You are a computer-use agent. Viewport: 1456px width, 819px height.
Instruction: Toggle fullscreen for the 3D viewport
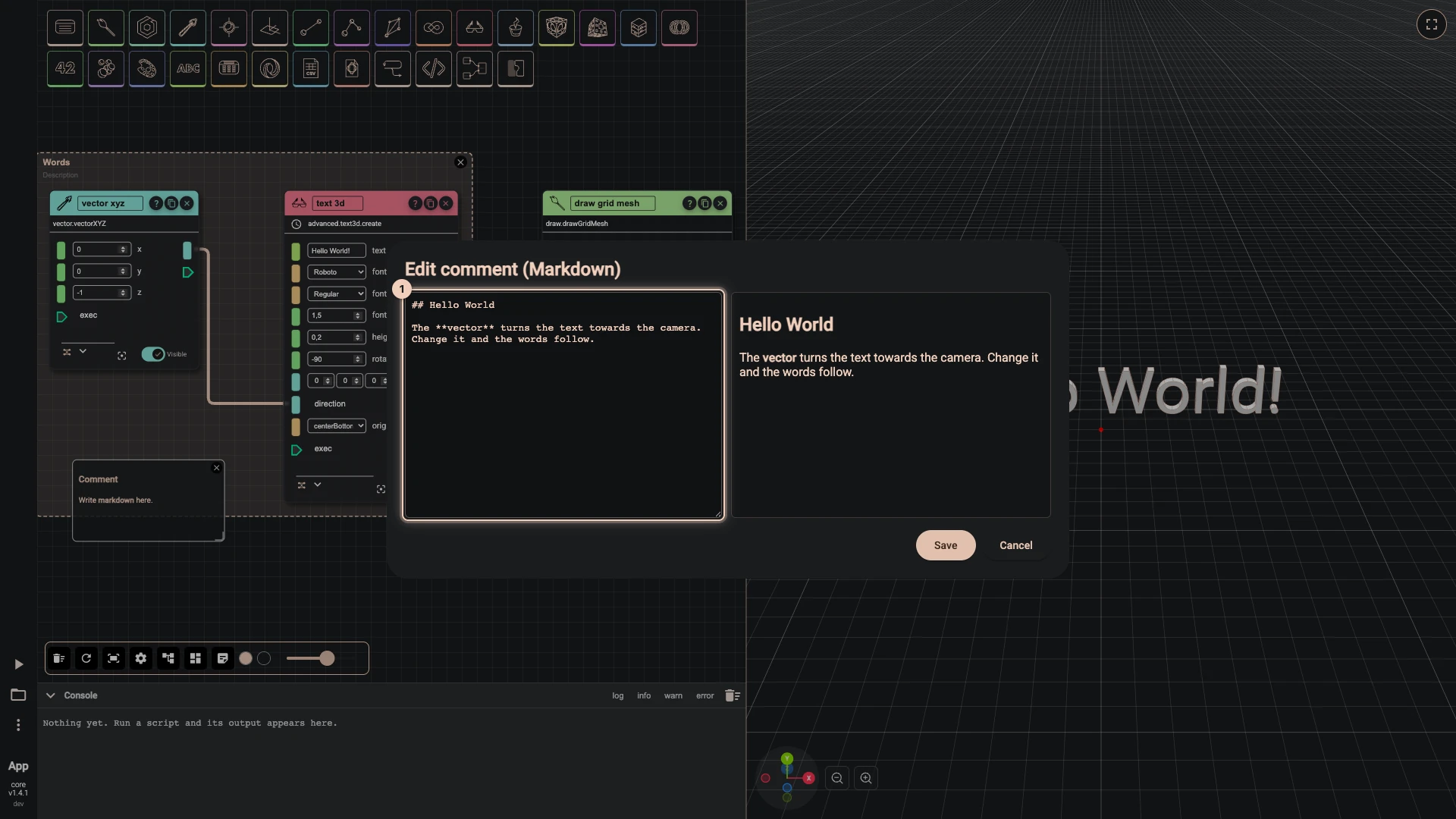coord(1432,24)
